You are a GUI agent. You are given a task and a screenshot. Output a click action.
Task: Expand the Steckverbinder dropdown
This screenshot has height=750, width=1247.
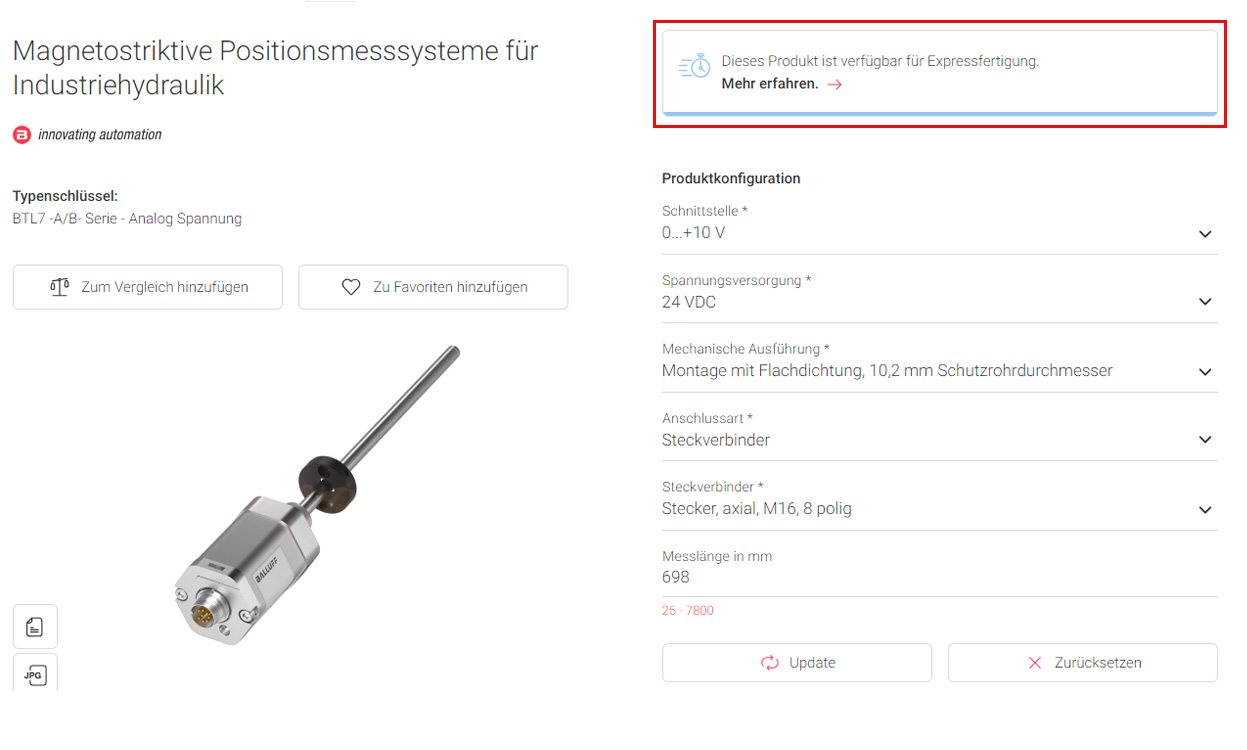coord(1205,510)
